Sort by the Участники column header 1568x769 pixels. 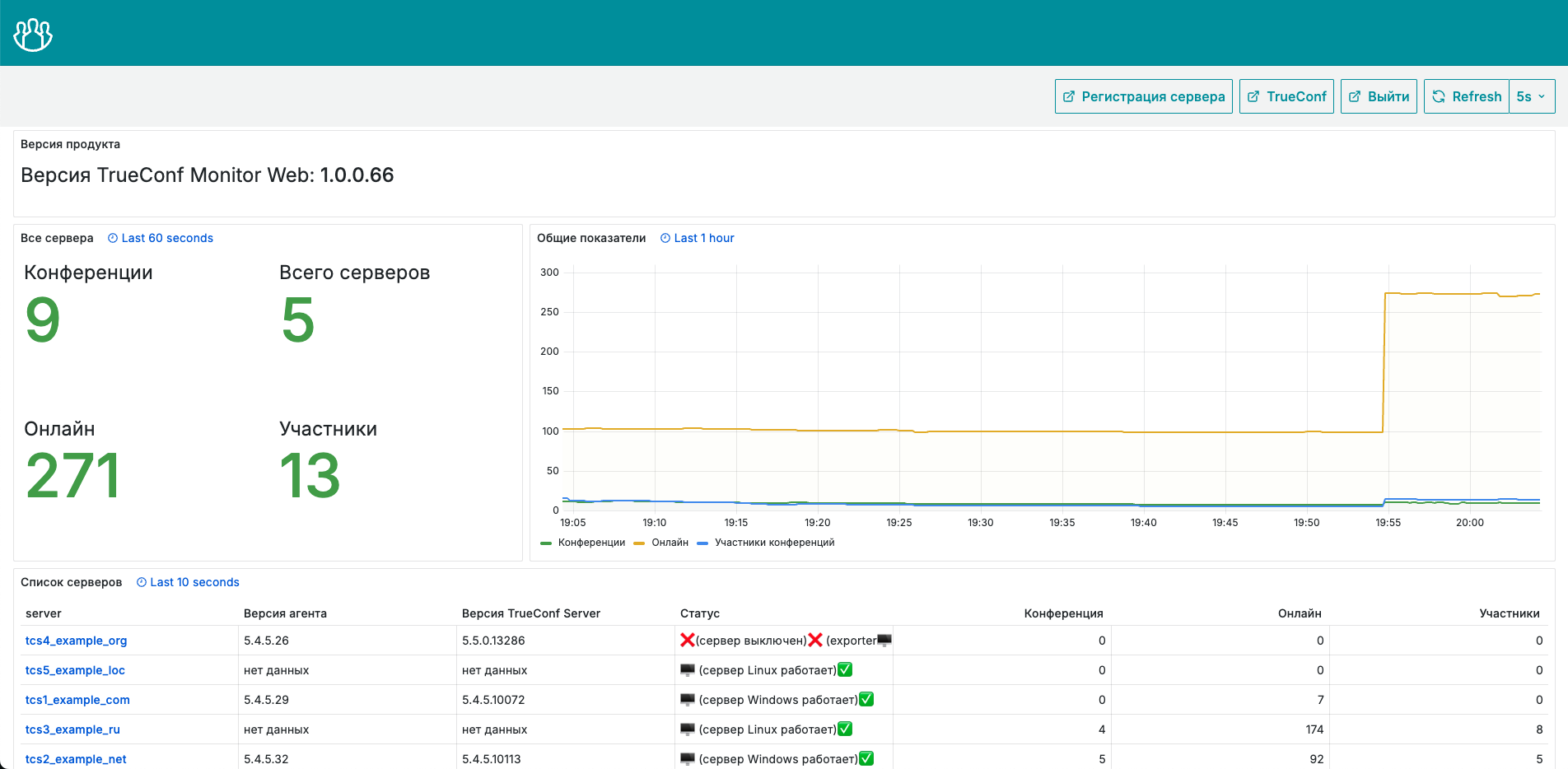[x=1510, y=613]
